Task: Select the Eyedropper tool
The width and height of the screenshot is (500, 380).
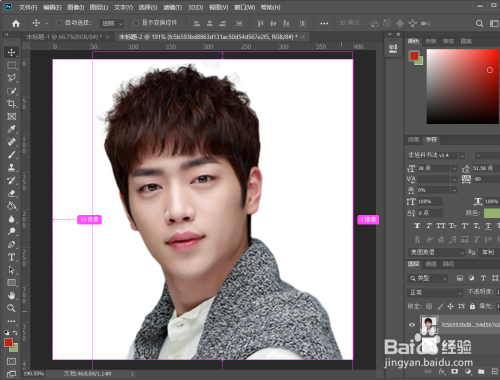Action: coord(11,129)
